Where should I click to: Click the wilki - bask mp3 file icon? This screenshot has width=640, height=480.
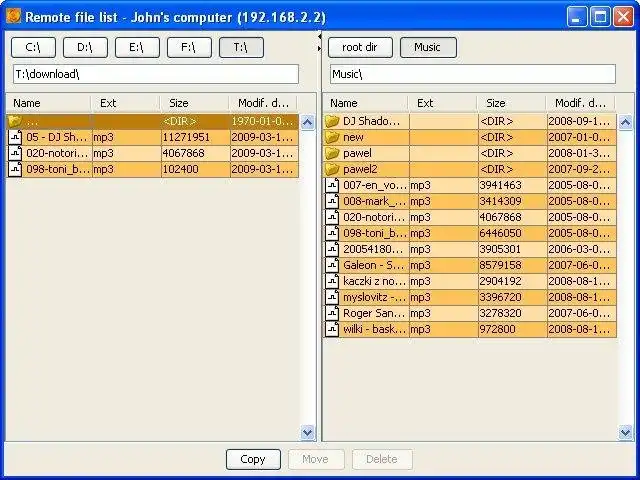pos(332,329)
